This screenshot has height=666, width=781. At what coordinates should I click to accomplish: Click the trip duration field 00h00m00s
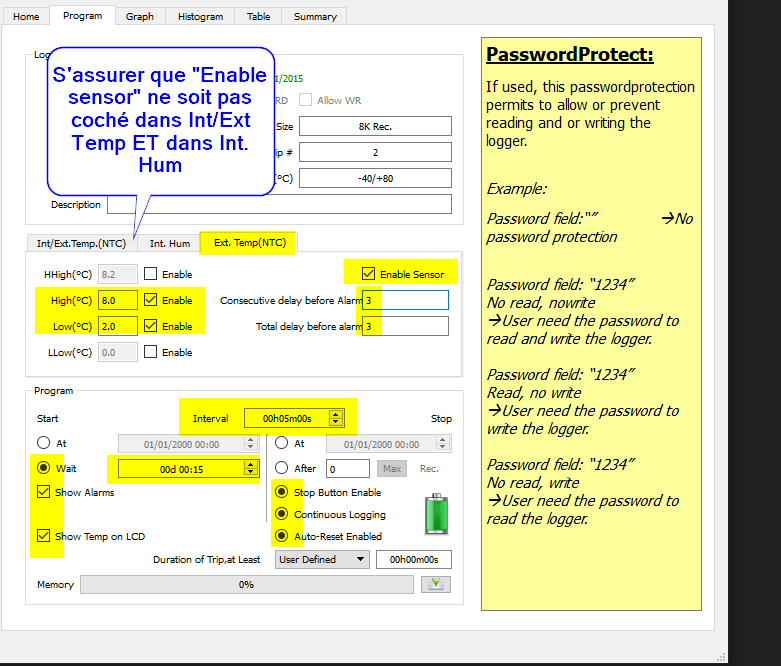click(414, 559)
